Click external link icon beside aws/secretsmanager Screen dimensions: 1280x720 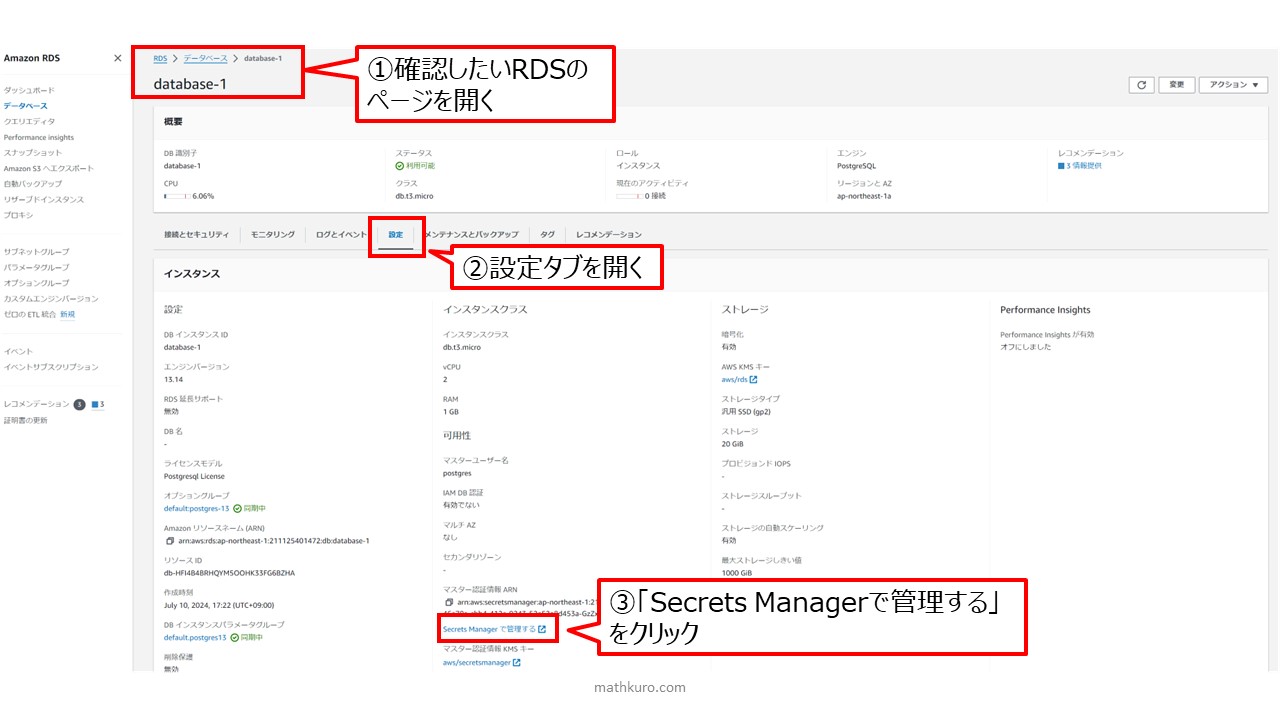517,663
